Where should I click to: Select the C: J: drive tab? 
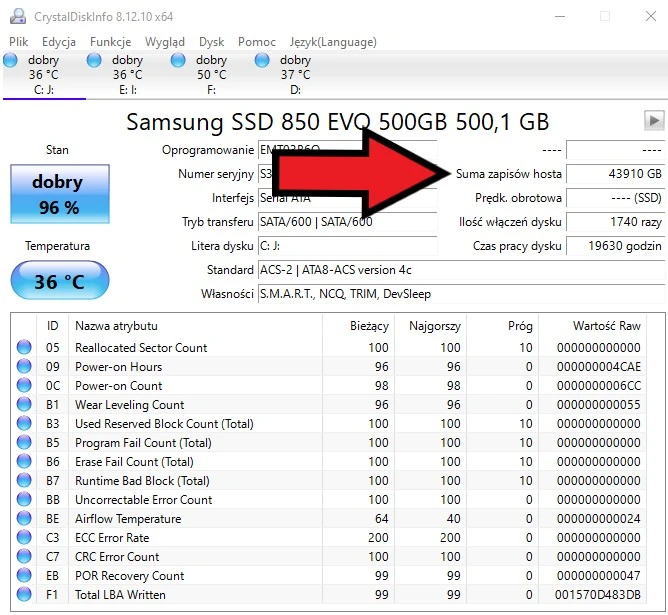click(44, 75)
